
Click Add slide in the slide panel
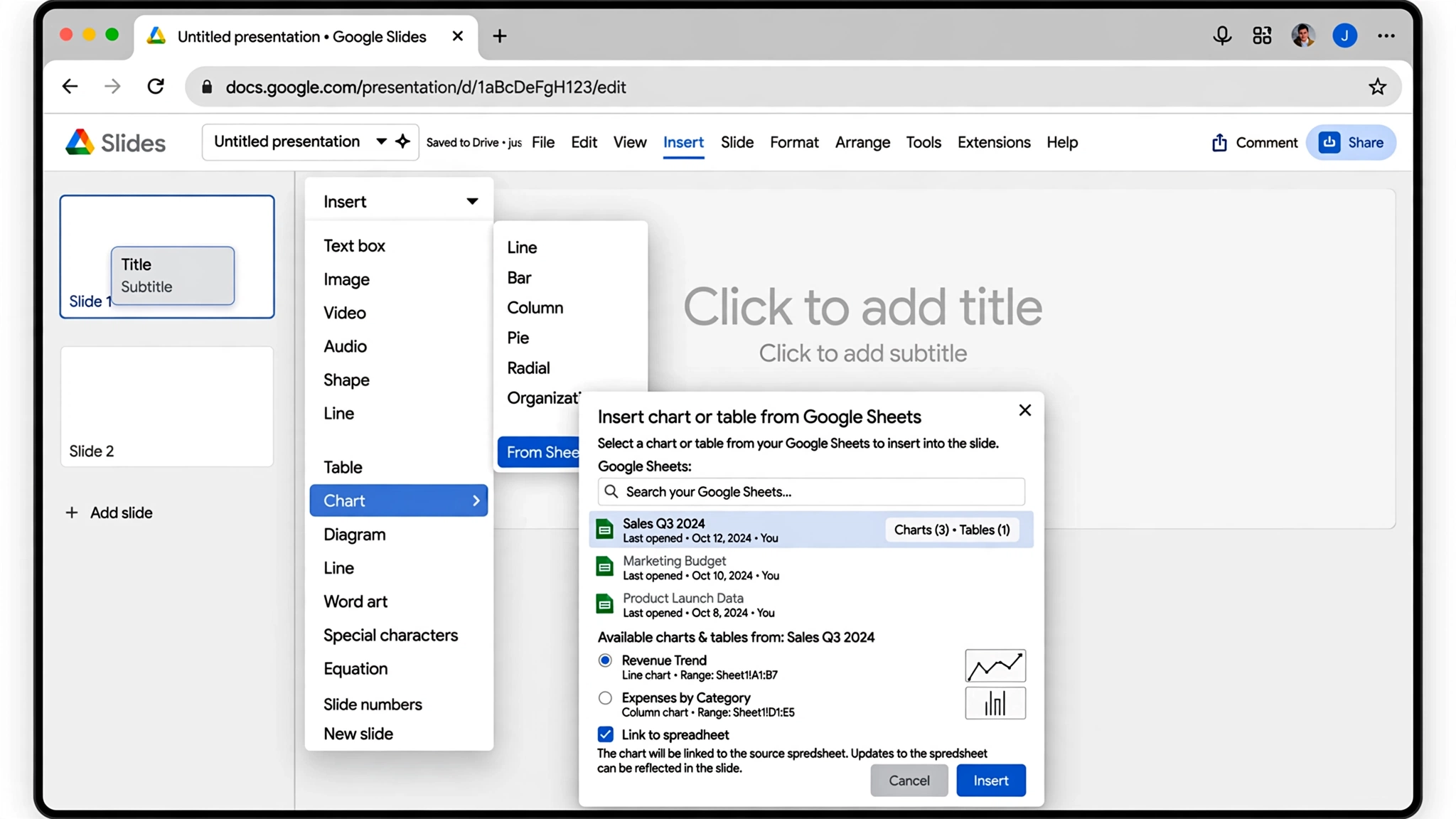pos(109,513)
